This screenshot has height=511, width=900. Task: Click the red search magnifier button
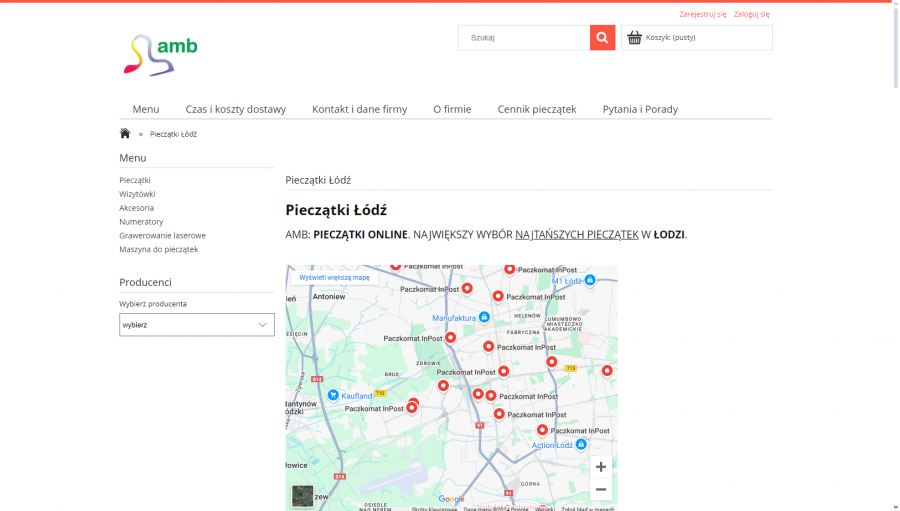(602, 37)
